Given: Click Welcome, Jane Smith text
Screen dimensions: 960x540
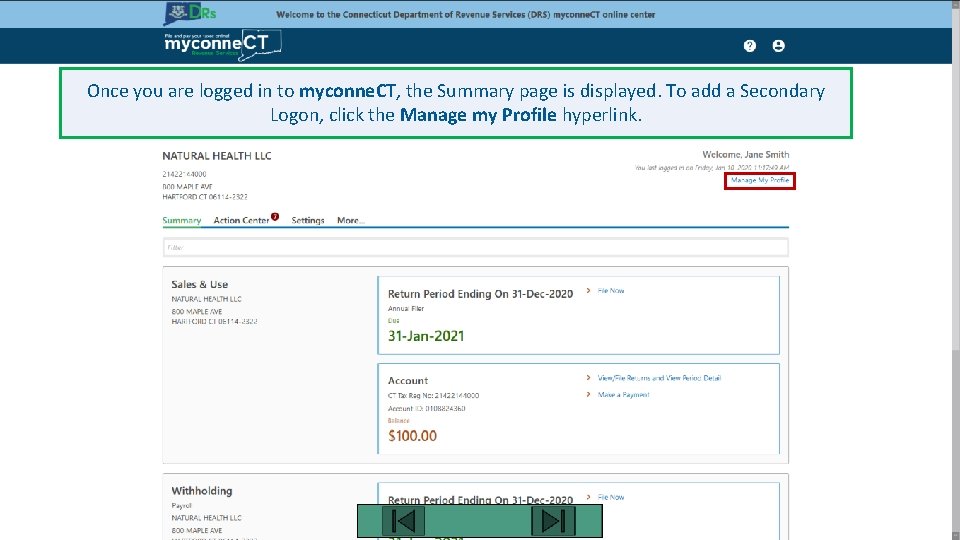Looking at the screenshot, I should pyautogui.click(x=746, y=155).
